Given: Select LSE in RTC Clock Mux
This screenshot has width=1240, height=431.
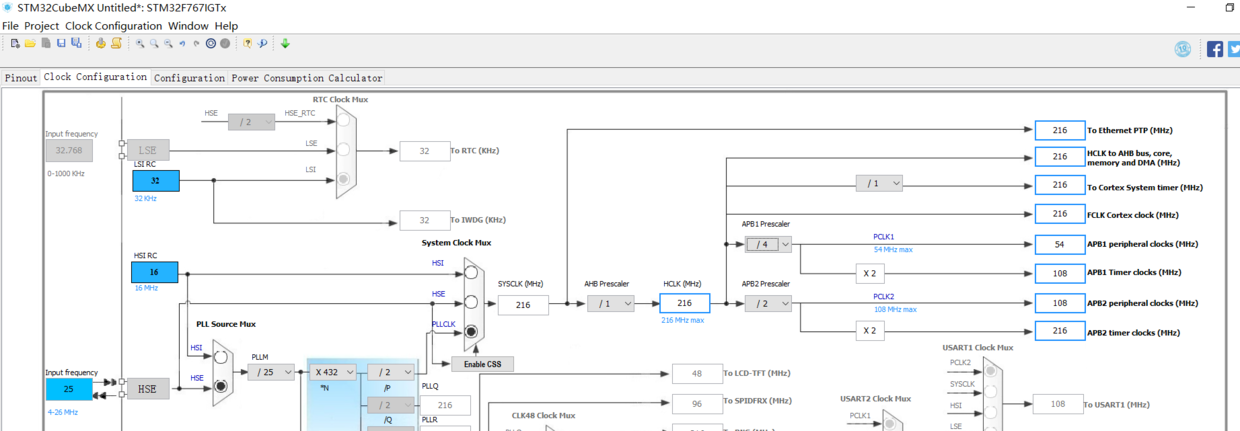Looking at the screenshot, I should coord(344,150).
